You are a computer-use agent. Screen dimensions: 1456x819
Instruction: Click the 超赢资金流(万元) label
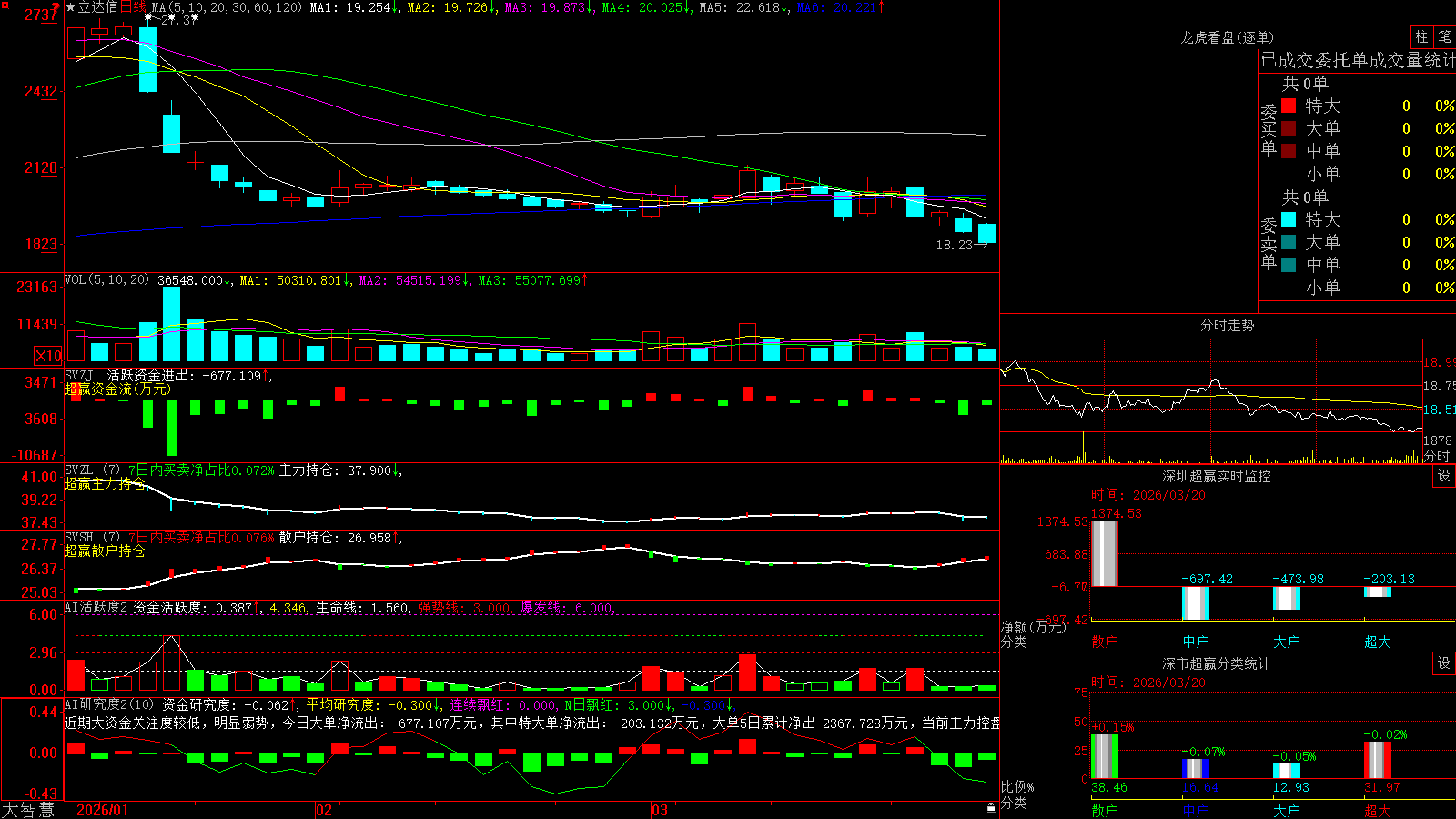point(117,389)
